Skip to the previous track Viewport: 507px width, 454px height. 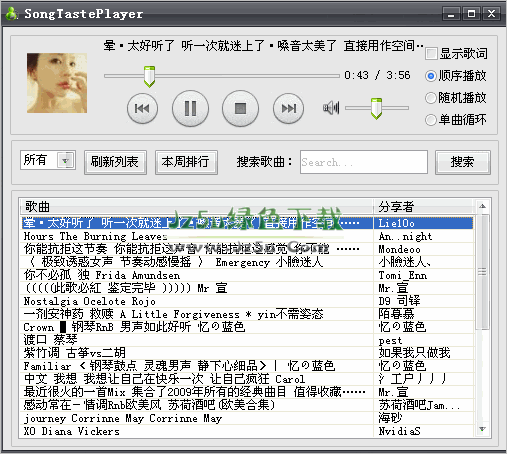142,108
